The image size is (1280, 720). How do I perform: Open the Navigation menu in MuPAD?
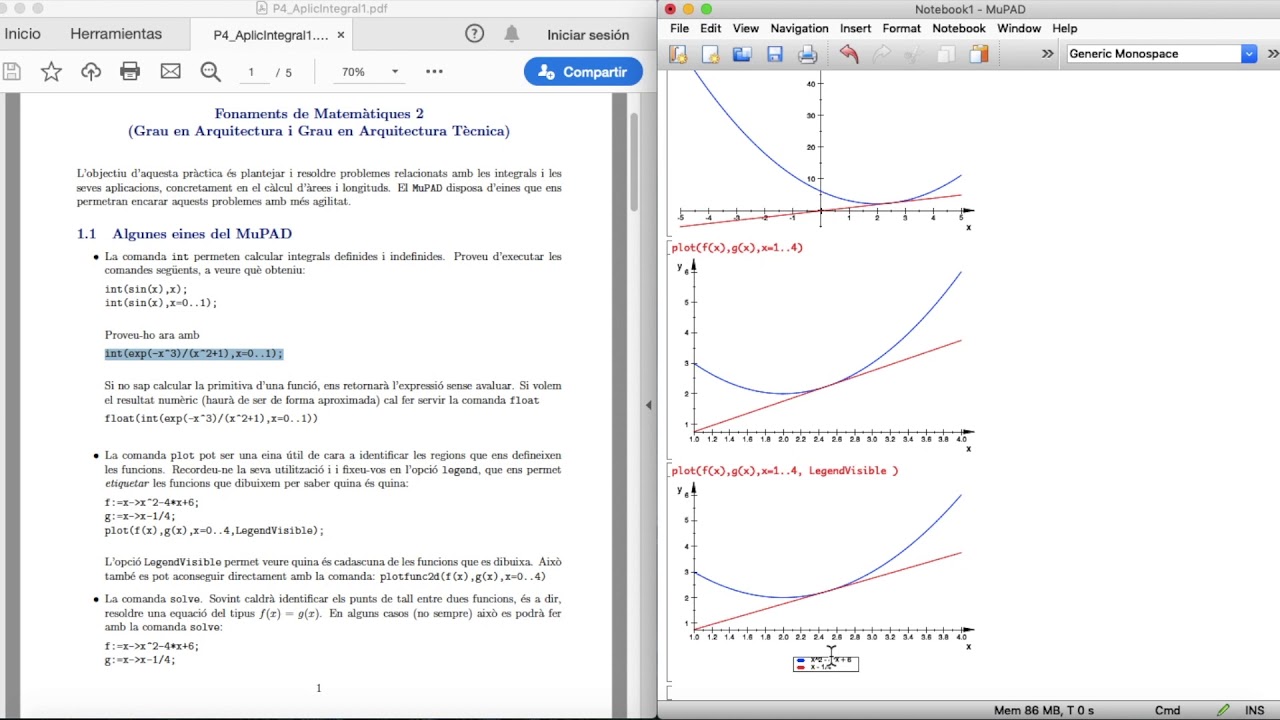(x=799, y=28)
